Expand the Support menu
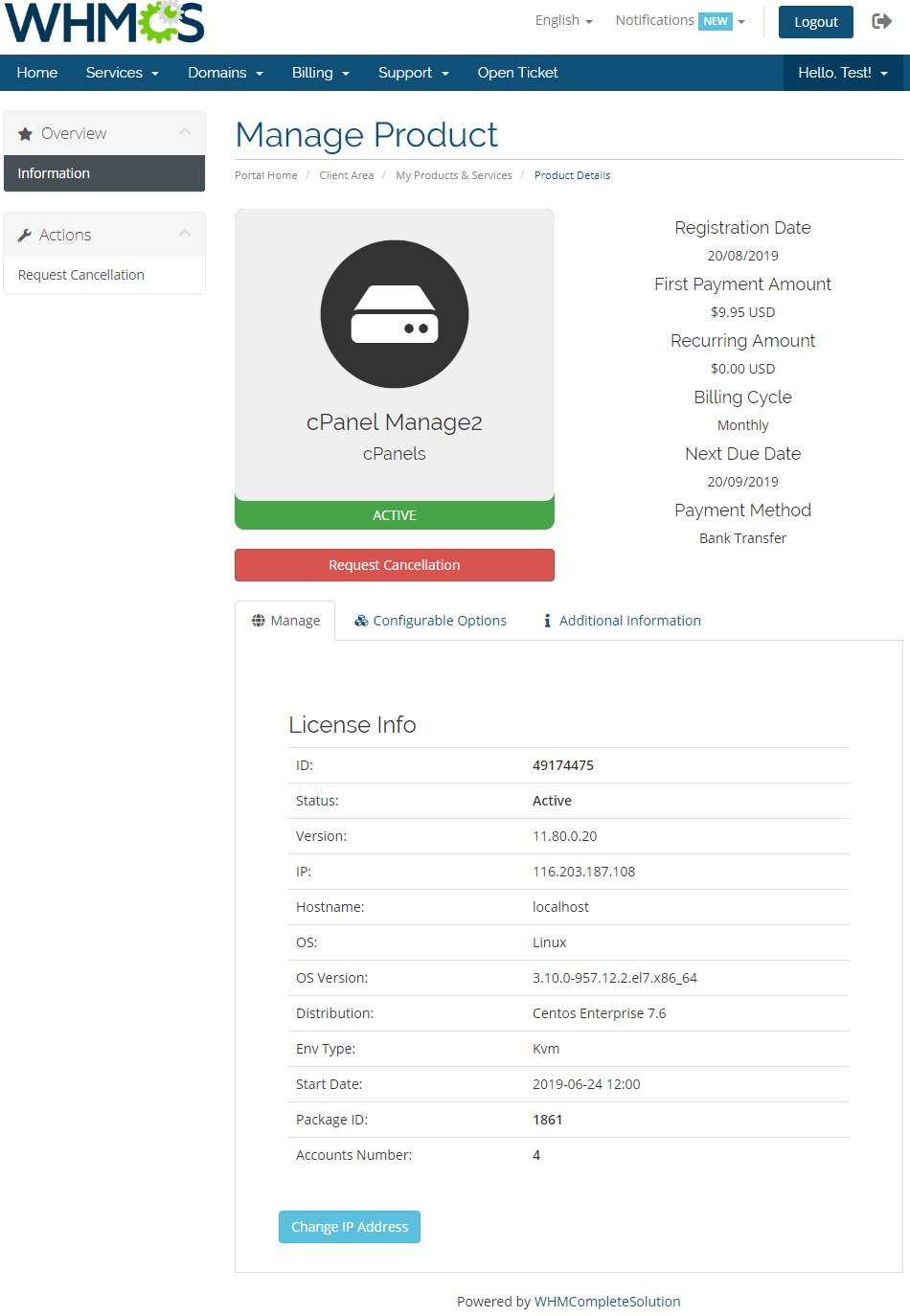This screenshot has height=1316, width=910. pyautogui.click(x=414, y=73)
